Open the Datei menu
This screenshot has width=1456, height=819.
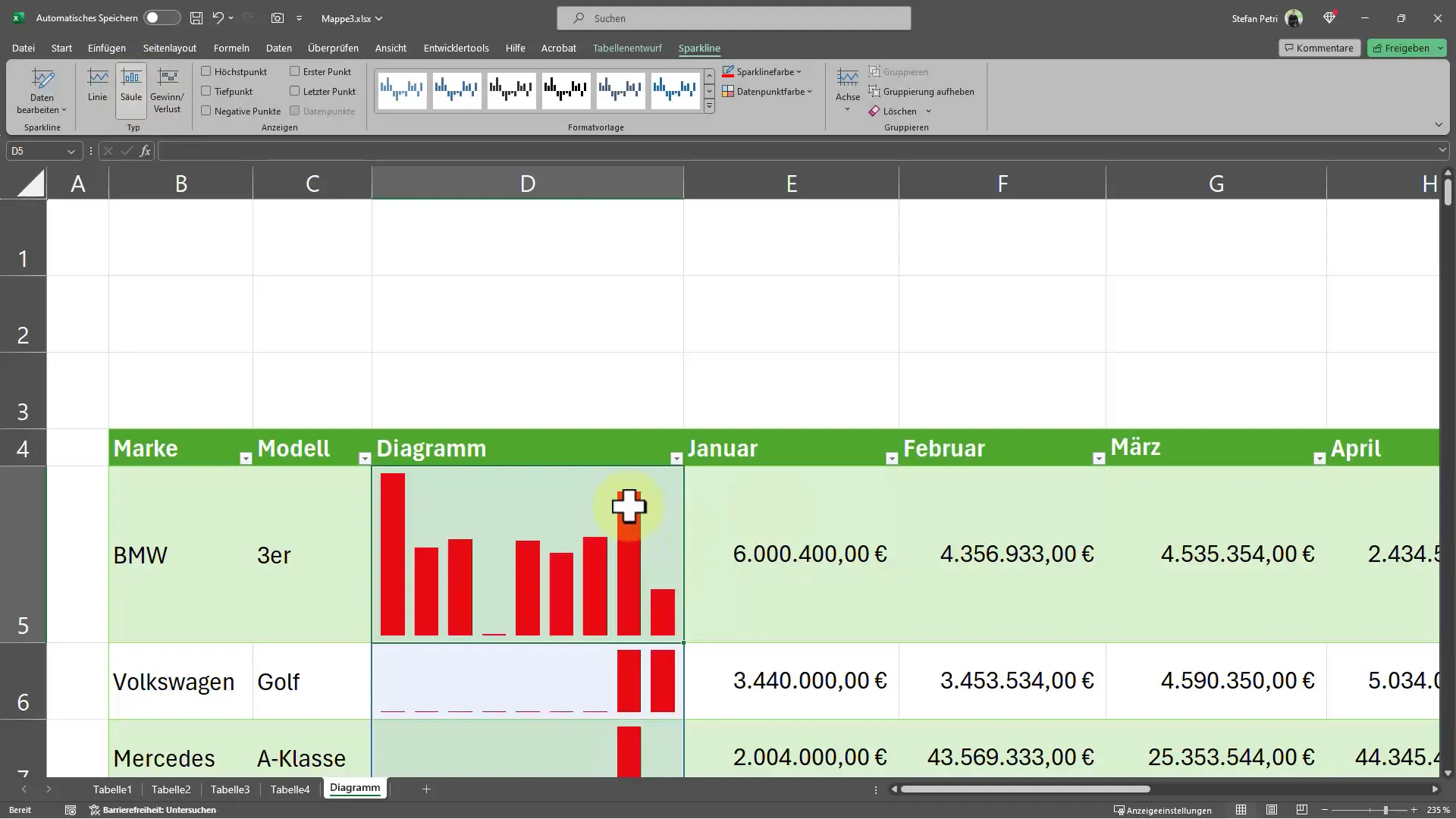[24, 48]
